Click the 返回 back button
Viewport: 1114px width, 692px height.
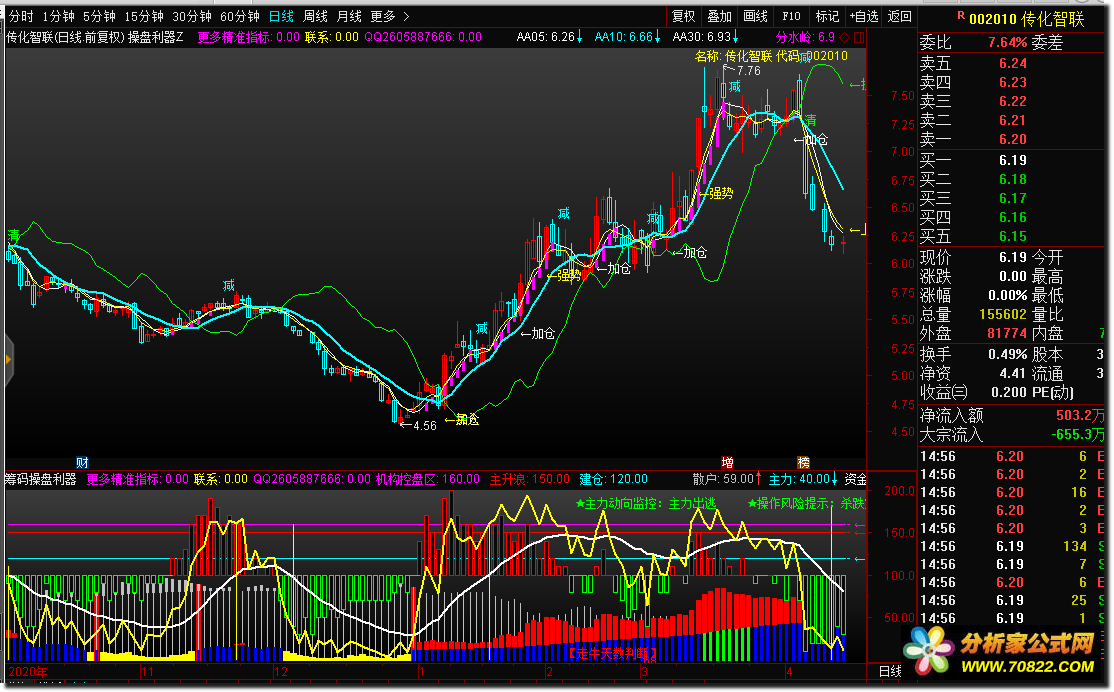coord(899,16)
